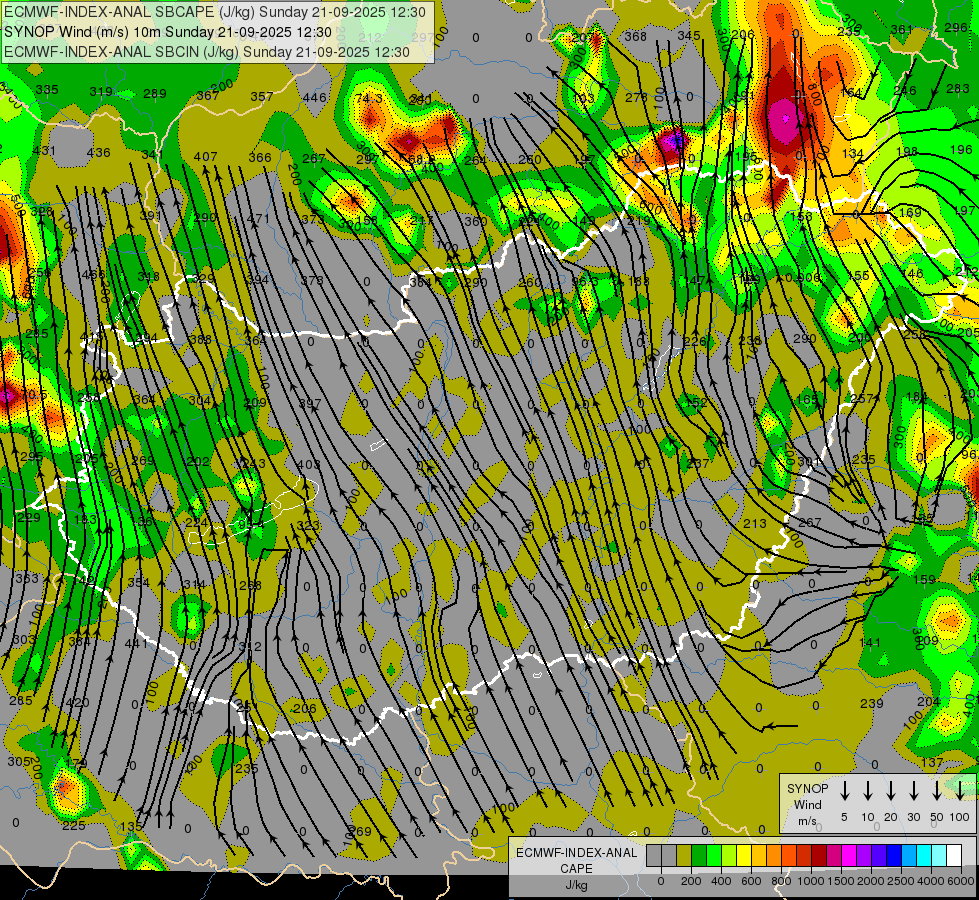Click the 1500 tick on CAPE scale
The image size is (979, 900).
tap(841, 881)
